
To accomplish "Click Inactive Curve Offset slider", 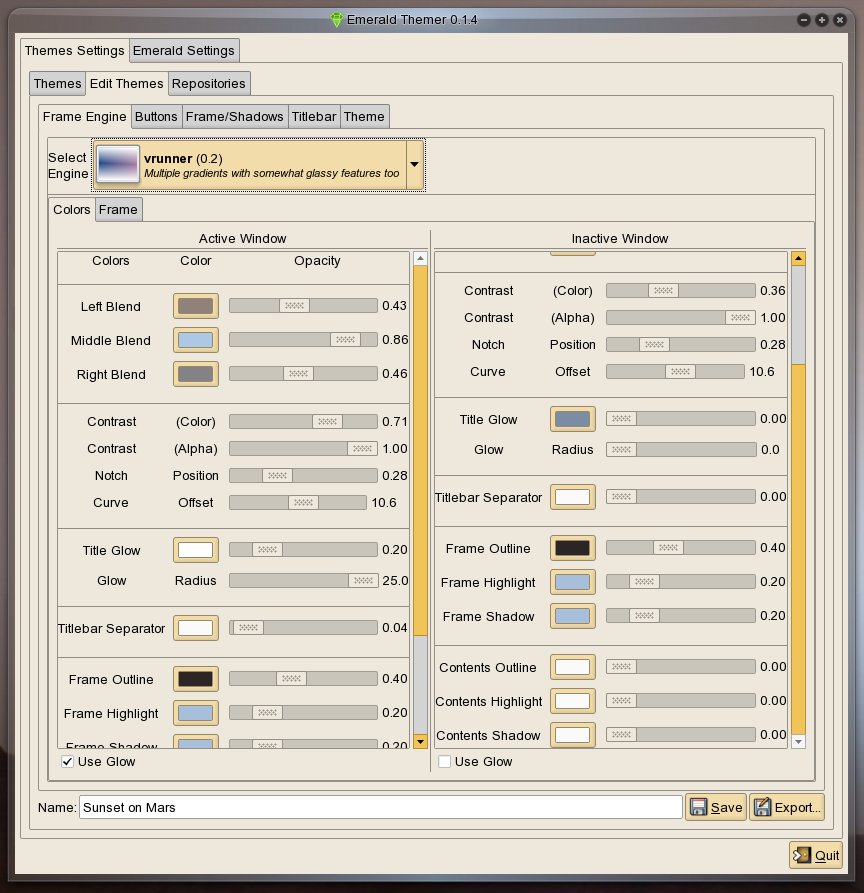I will pyautogui.click(x=675, y=371).
